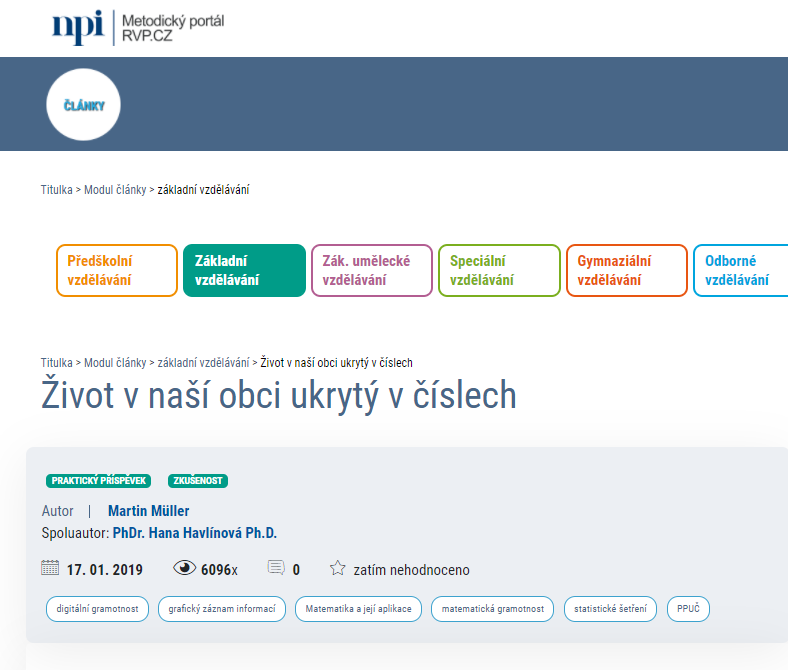Click the star rating icon
The height and width of the screenshot is (670, 788).
338,569
